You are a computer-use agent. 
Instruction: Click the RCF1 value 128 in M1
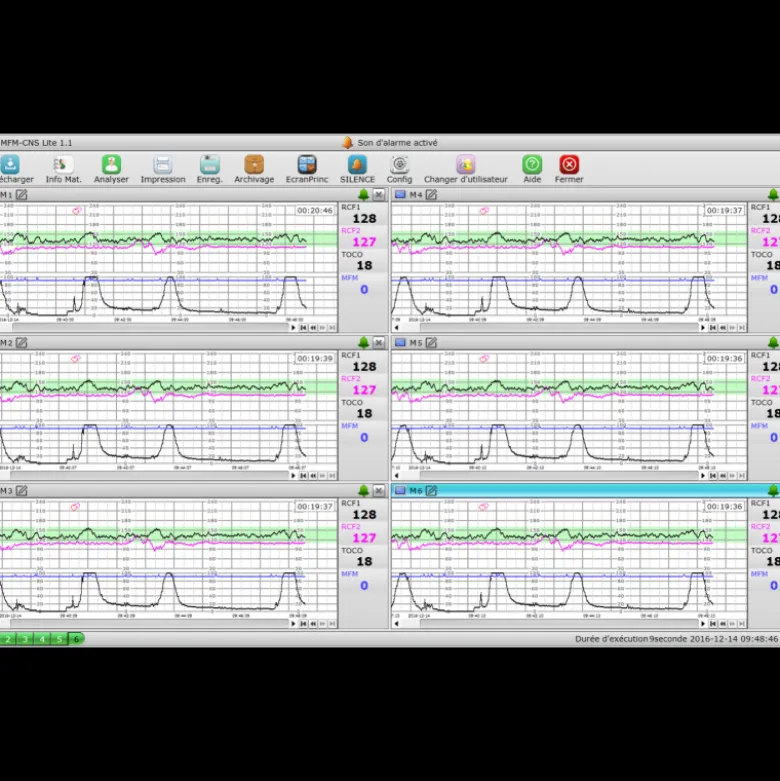[x=364, y=219]
